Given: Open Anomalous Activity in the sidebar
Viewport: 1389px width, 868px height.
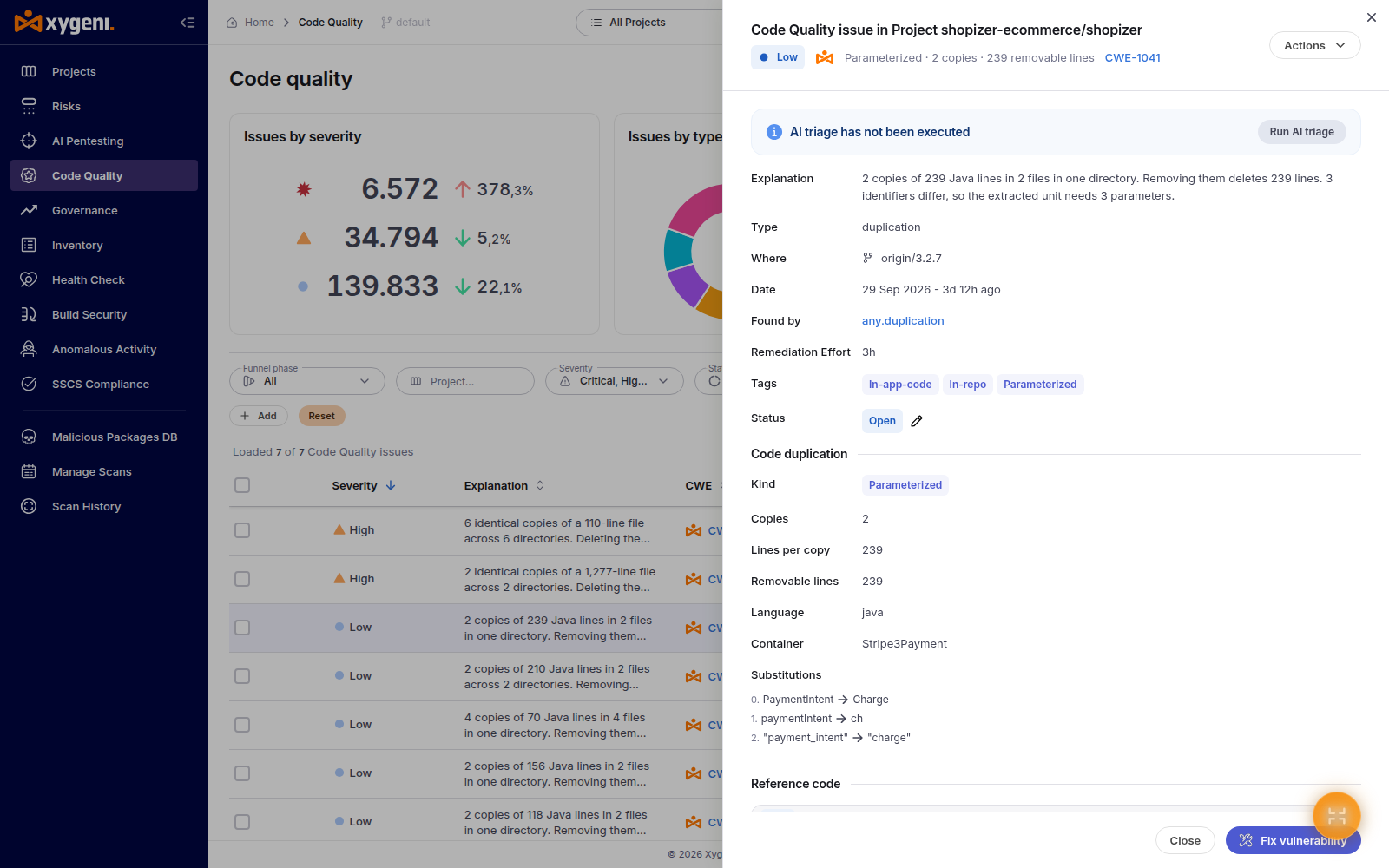Looking at the screenshot, I should (104, 349).
